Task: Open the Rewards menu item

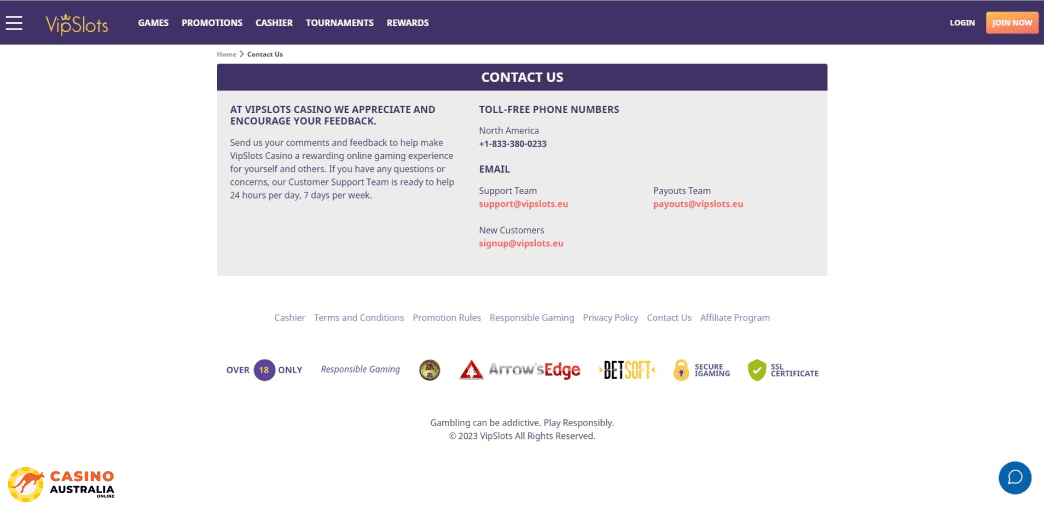Action: pos(407,23)
